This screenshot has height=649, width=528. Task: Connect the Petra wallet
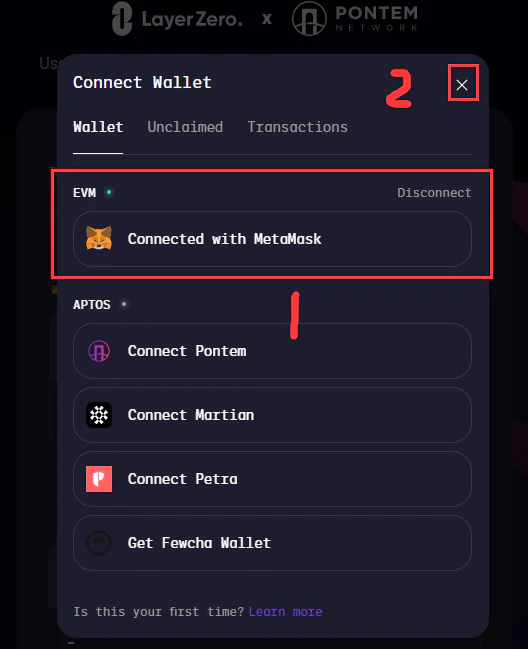272,479
